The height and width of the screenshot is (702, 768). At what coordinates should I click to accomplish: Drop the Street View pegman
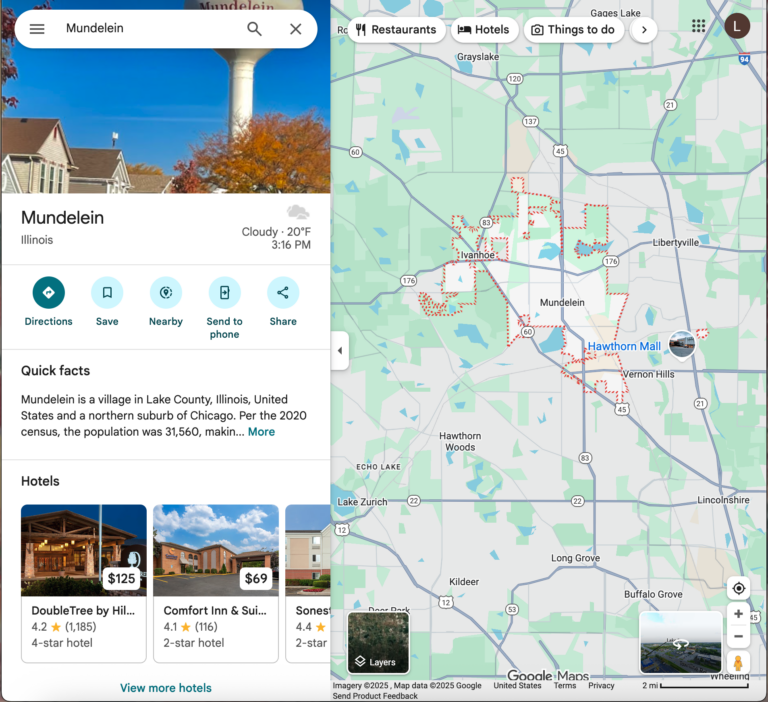[x=738, y=663]
